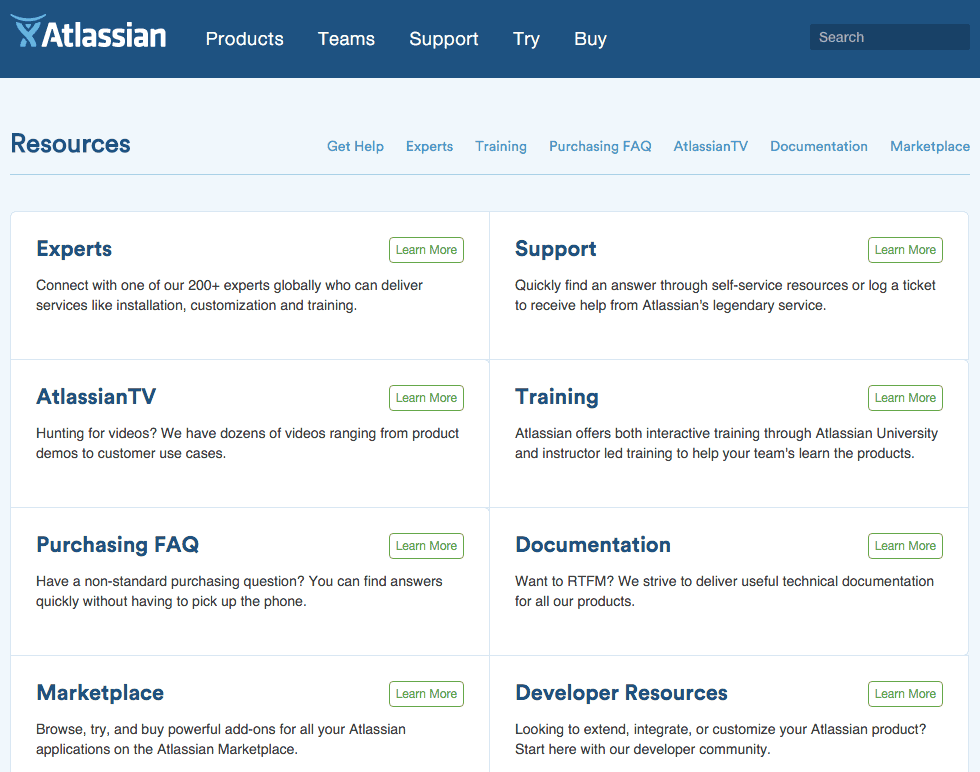
Task: Select the Training card heading
Action: click(557, 397)
